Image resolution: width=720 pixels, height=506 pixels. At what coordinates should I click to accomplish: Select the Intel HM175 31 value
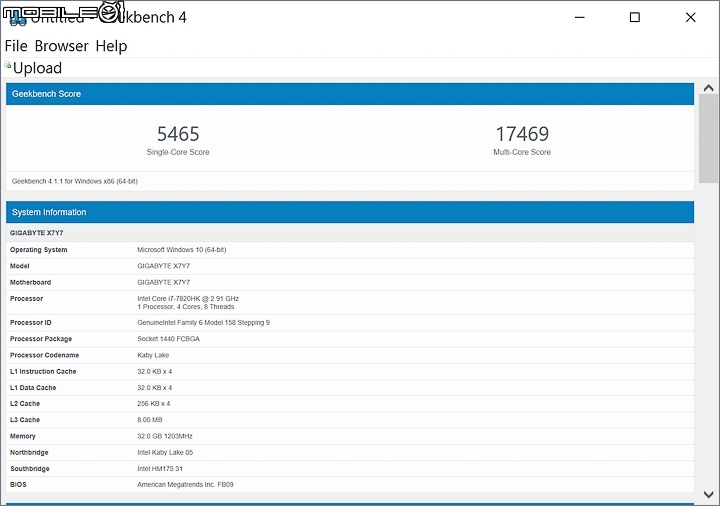(x=160, y=469)
